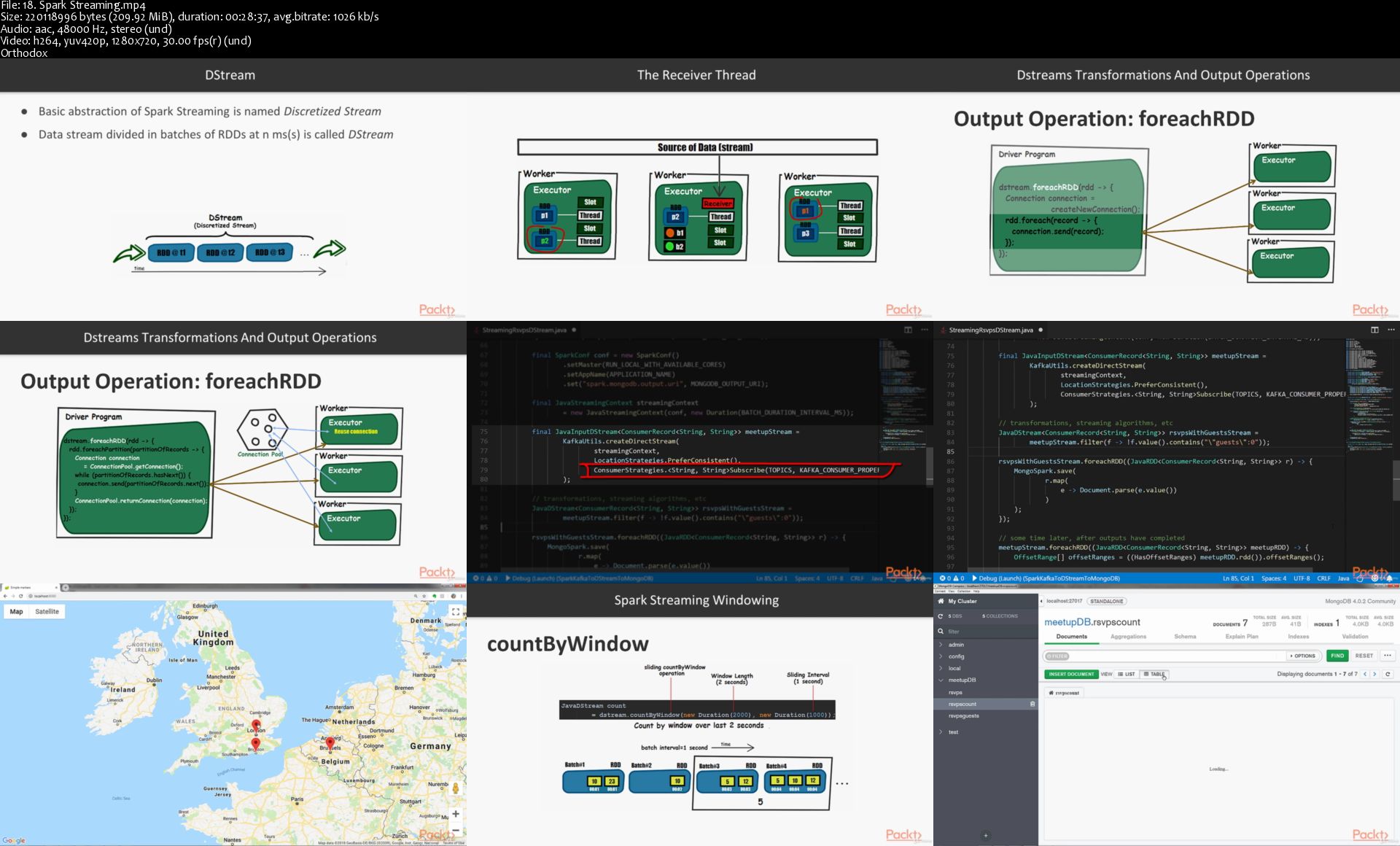Change encoding UTF-8 in right VS Code
Screen dimensions: 1400x846
(x=1302, y=578)
